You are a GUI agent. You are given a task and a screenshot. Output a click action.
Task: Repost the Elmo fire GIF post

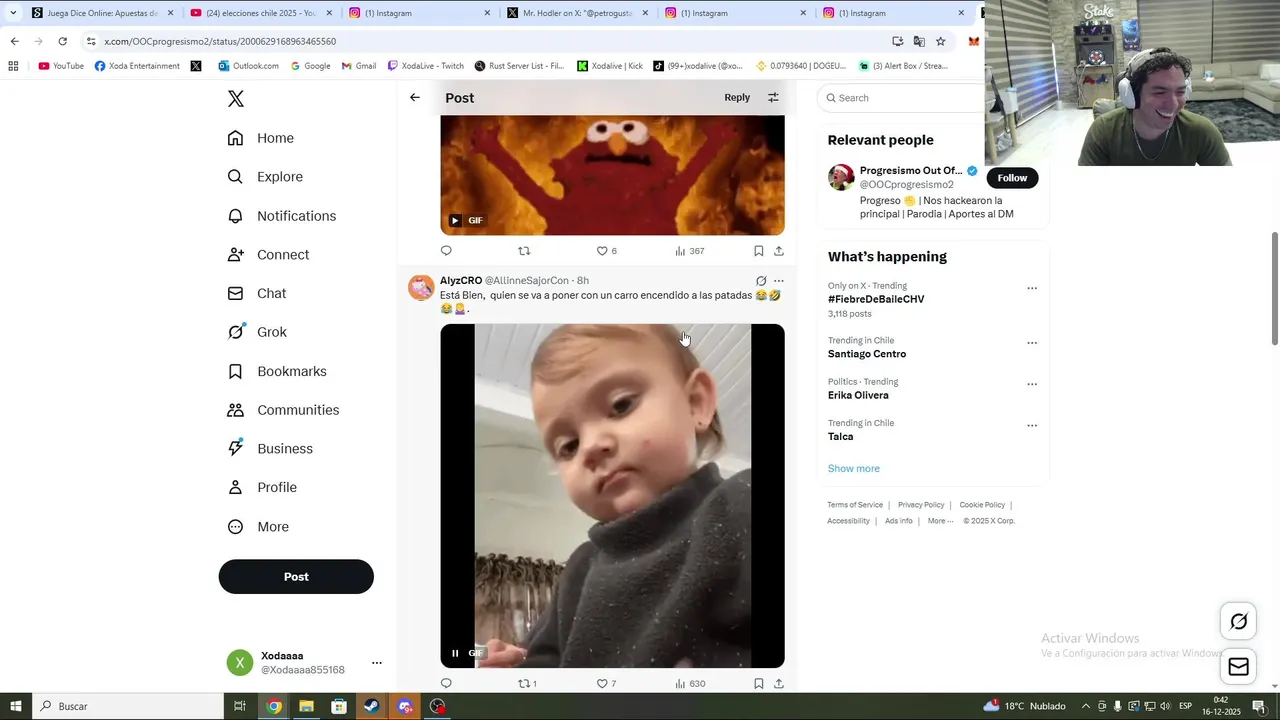click(x=524, y=251)
